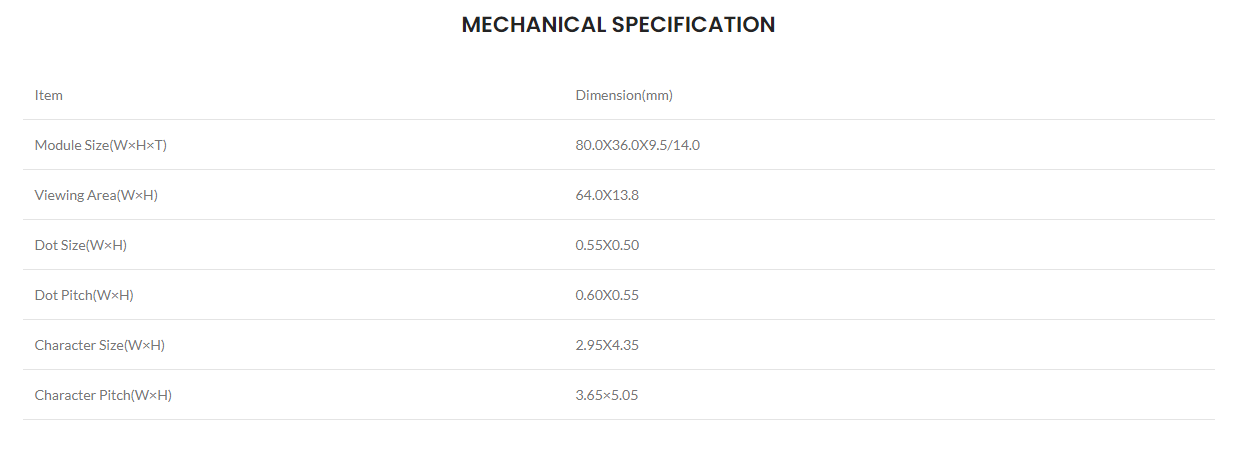Click the Character Pitch(W×H) label

(x=103, y=395)
